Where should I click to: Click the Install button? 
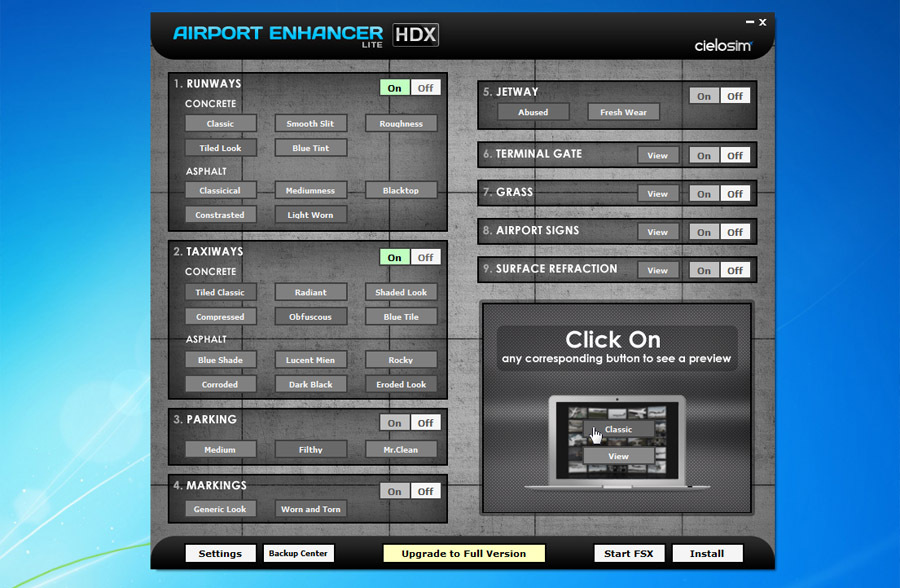[x=707, y=554]
